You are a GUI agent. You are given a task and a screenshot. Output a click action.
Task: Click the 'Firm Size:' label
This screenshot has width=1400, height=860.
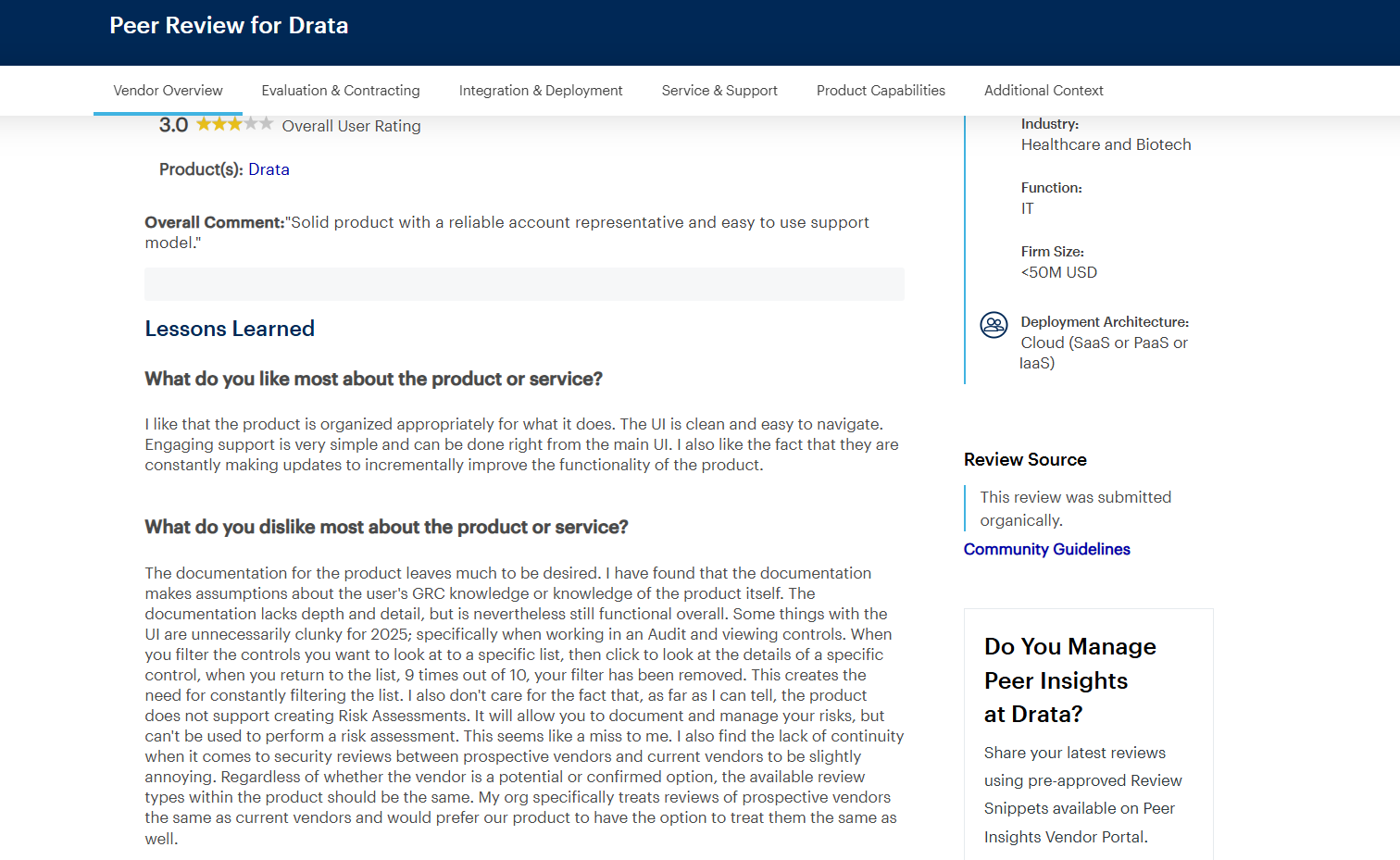(x=1052, y=252)
